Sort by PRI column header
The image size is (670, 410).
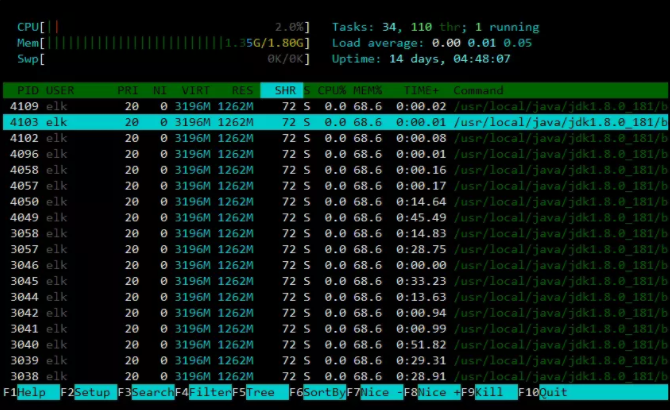(x=128, y=91)
